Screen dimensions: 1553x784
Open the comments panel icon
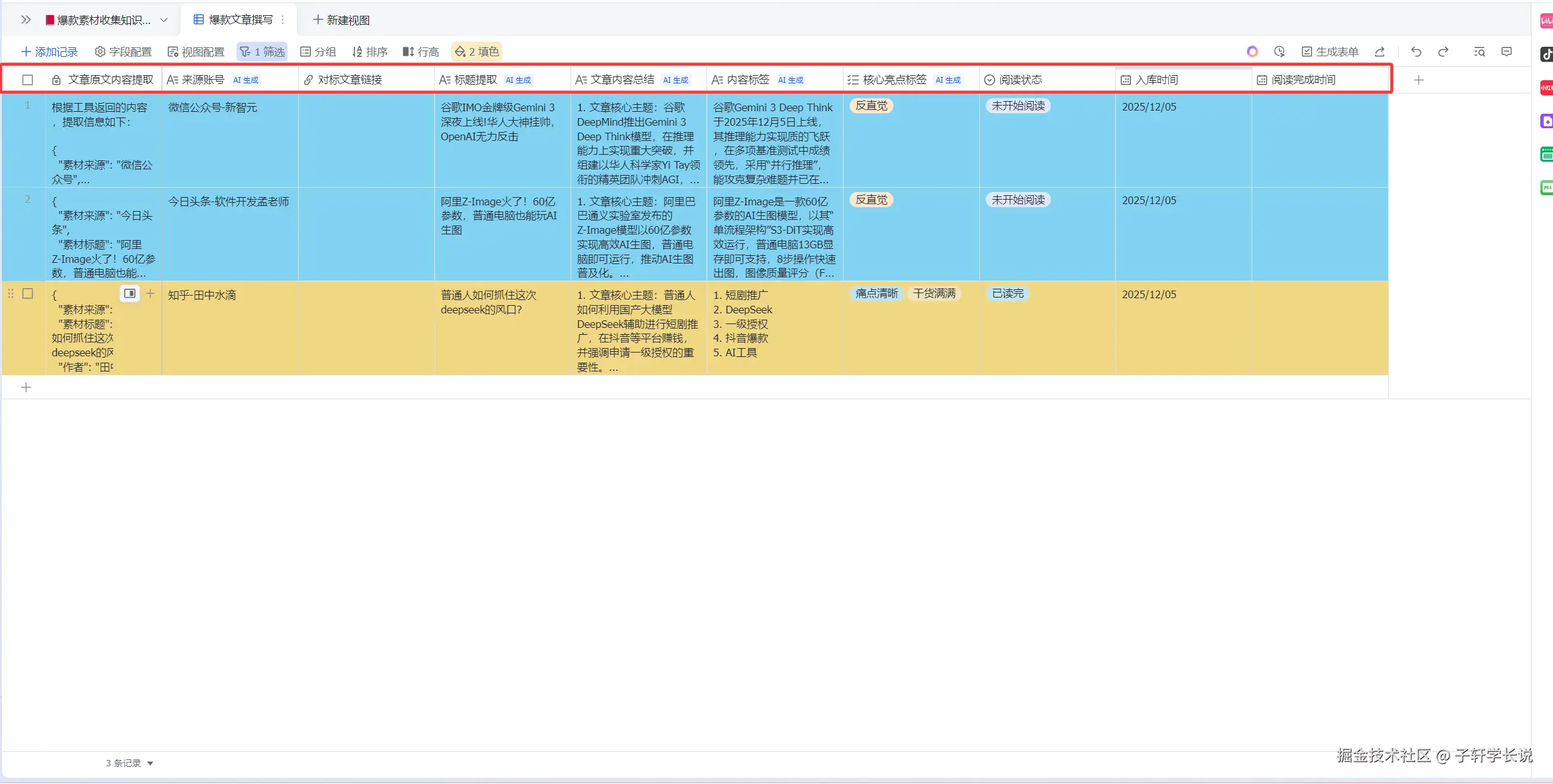[x=1507, y=52]
